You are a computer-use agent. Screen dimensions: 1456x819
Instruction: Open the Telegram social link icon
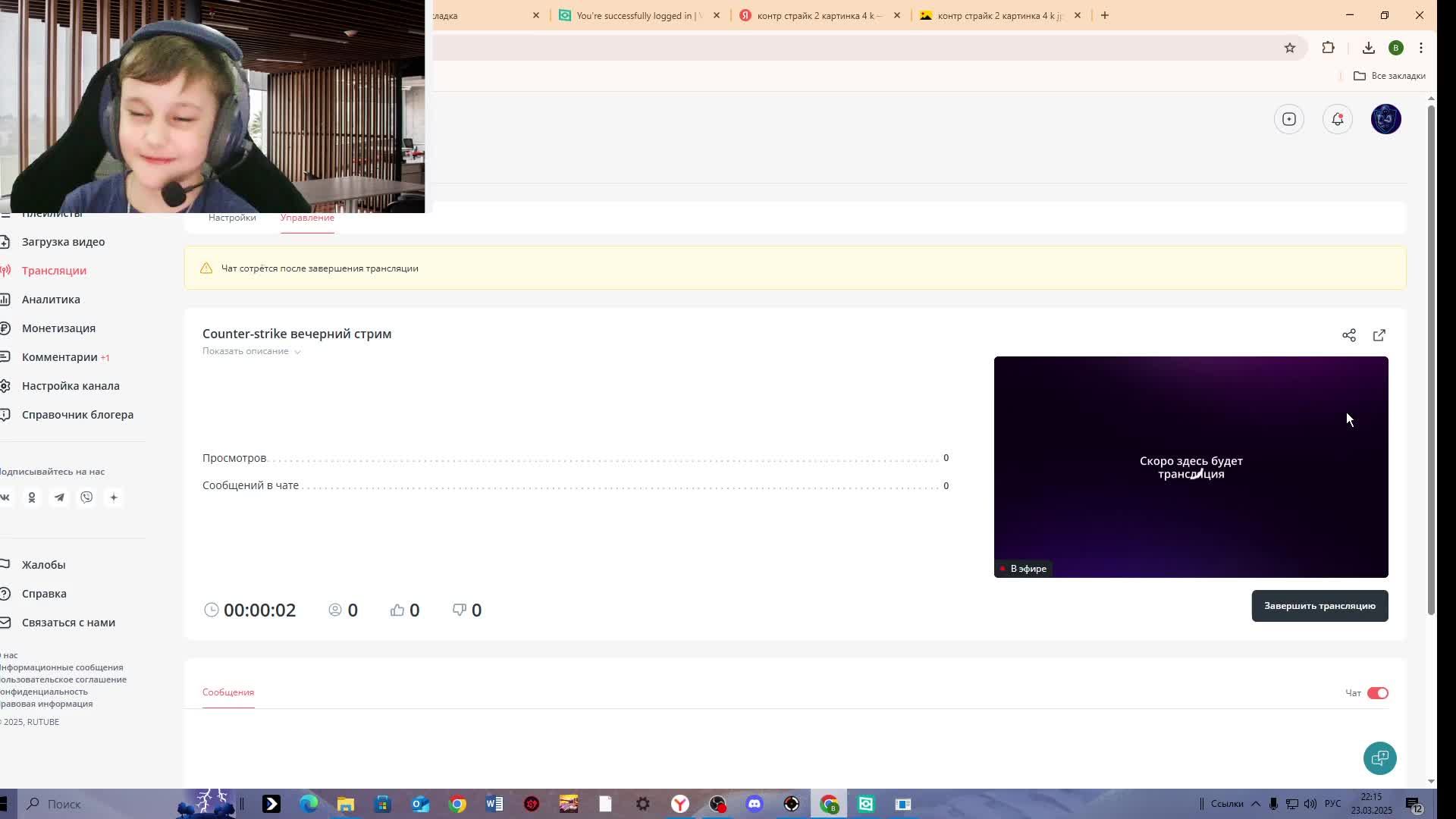point(59,497)
